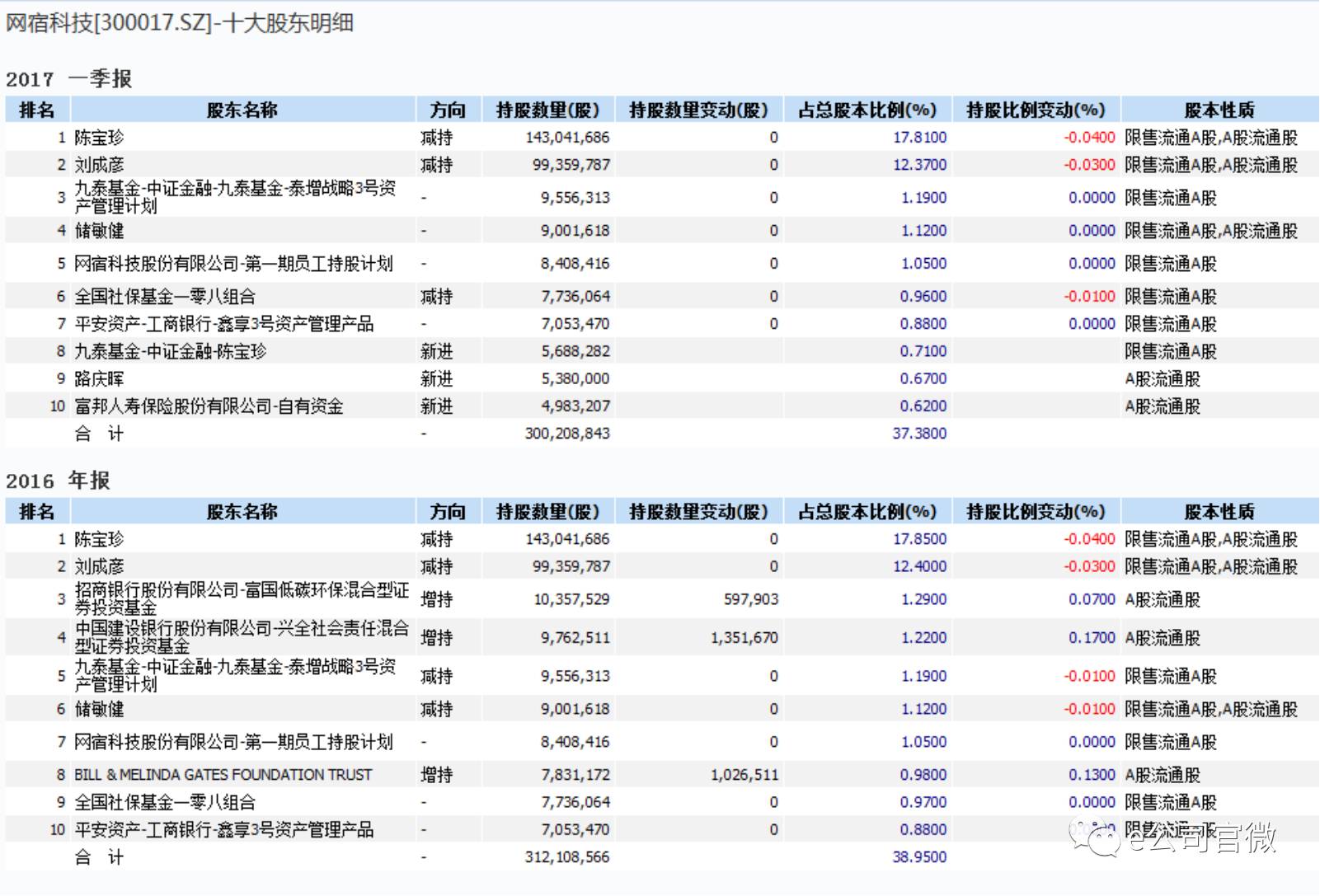Select 中国建设银行 兴全社会责任 fund row
The image size is (1320, 896).
pos(242,637)
